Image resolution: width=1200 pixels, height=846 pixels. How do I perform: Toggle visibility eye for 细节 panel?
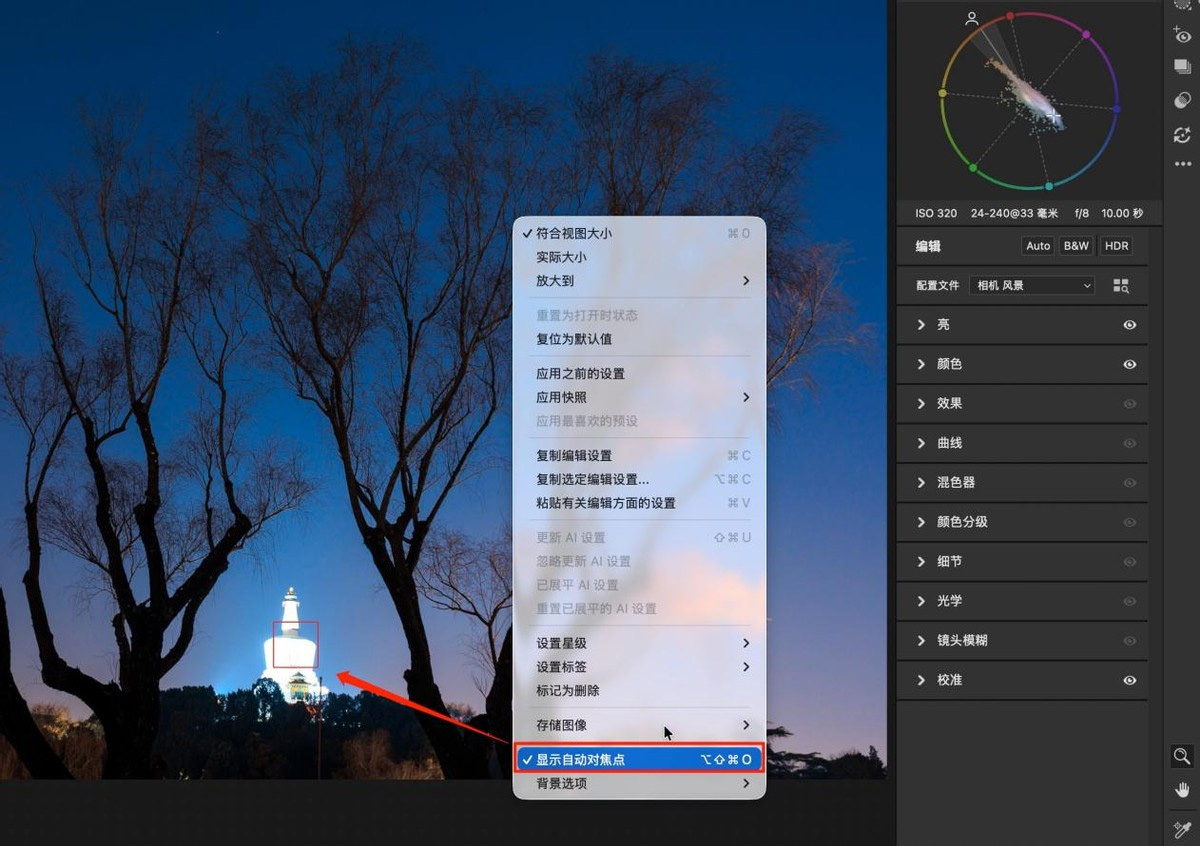click(x=1130, y=562)
